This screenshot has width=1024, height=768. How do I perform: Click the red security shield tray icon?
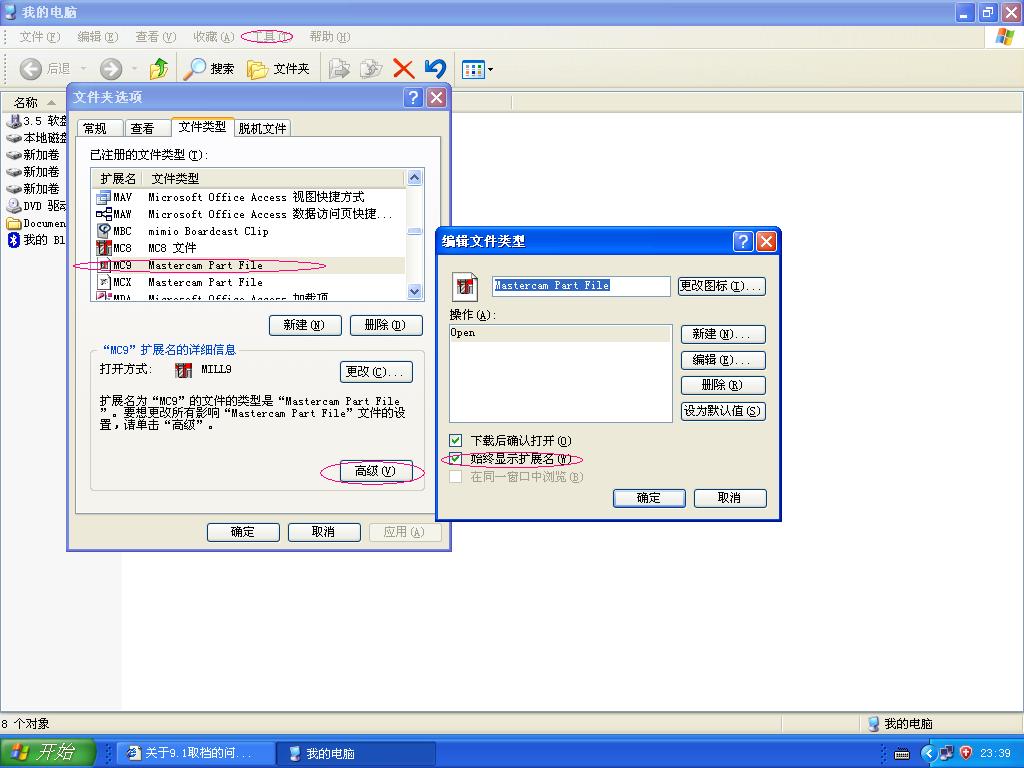(x=965, y=752)
